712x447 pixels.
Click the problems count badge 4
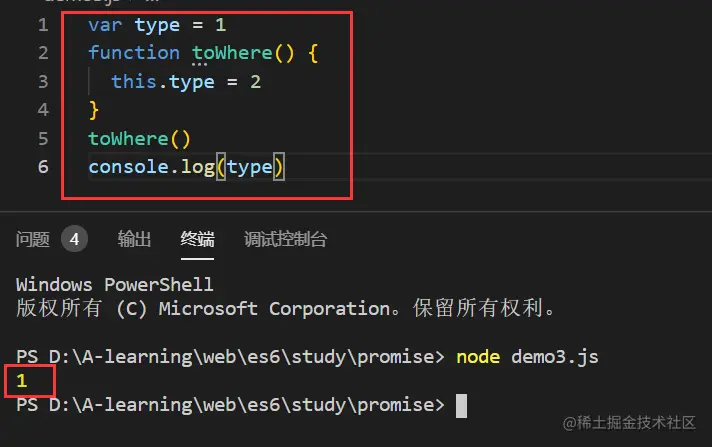point(74,239)
